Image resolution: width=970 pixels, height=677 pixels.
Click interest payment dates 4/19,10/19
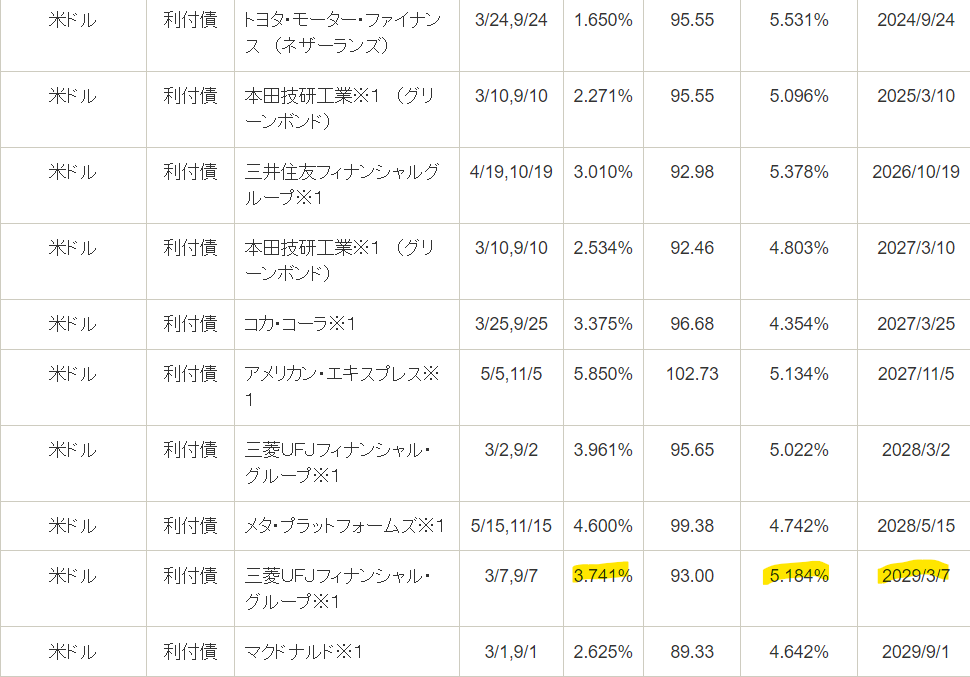click(x=511, y=172)
